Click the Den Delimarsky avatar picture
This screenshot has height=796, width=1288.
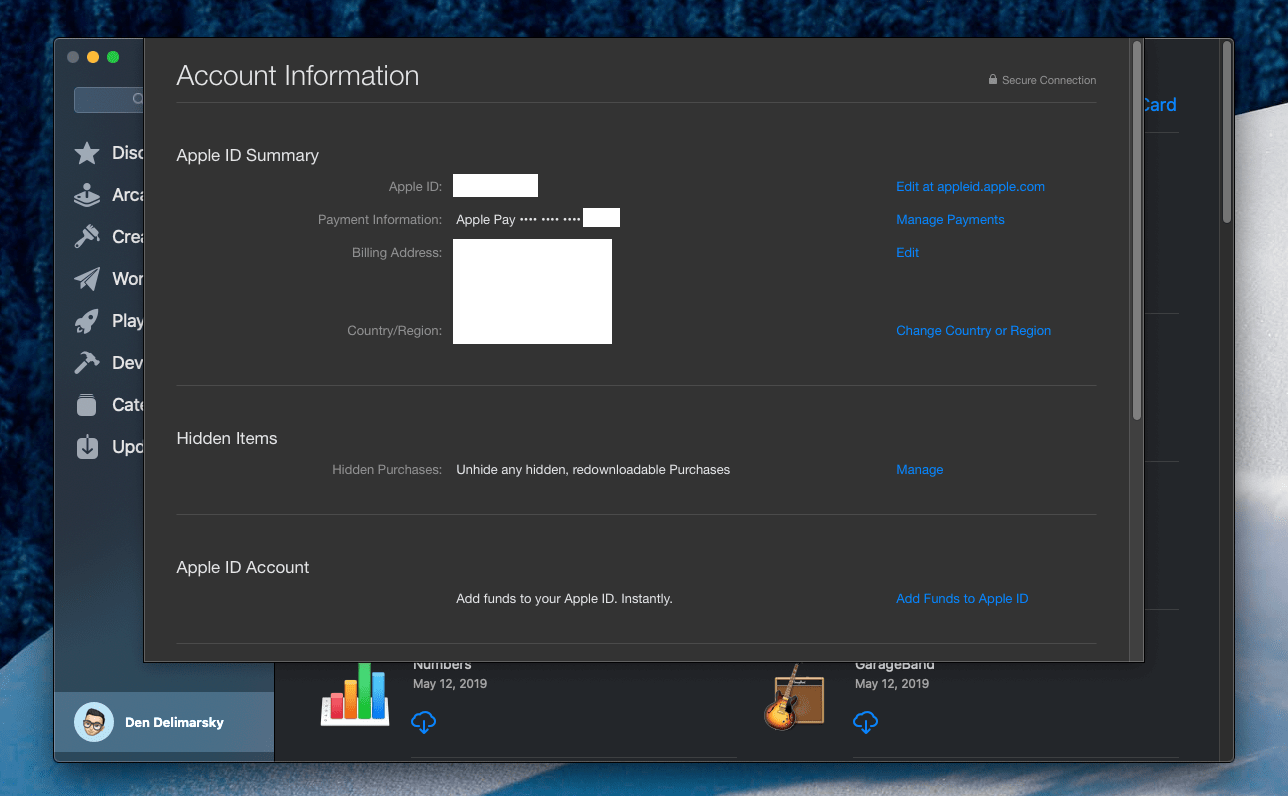[94, 722]
